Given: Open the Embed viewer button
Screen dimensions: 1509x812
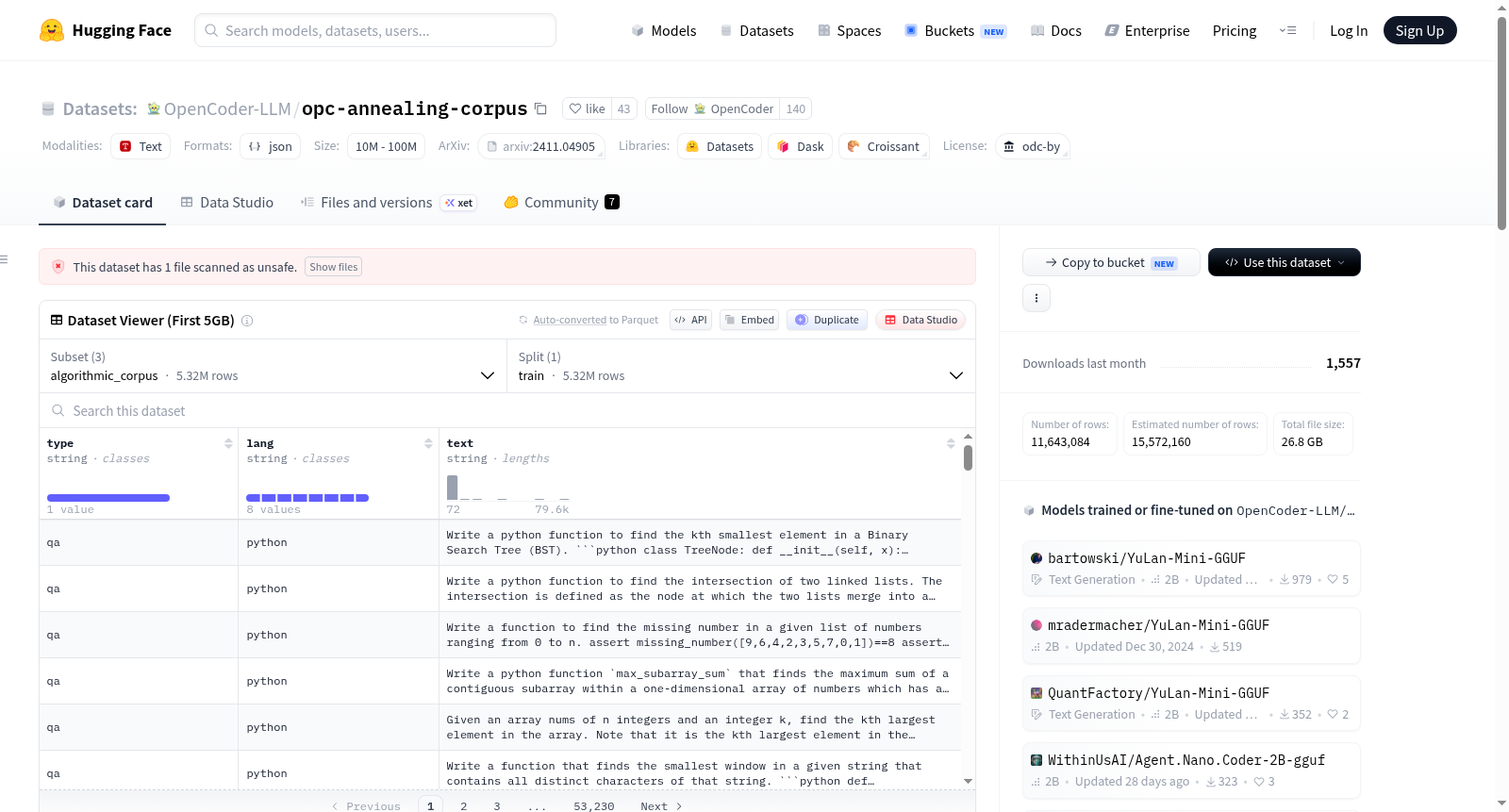Looking at the screenshot, I should (750, 320).
